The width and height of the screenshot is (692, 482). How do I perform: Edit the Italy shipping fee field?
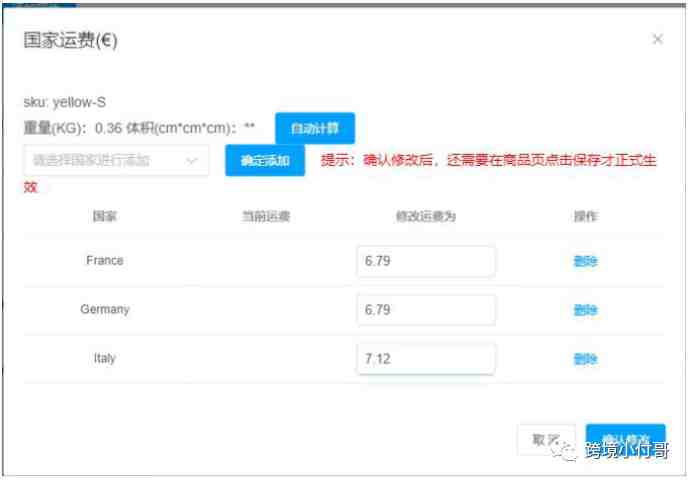pos(426,359)
